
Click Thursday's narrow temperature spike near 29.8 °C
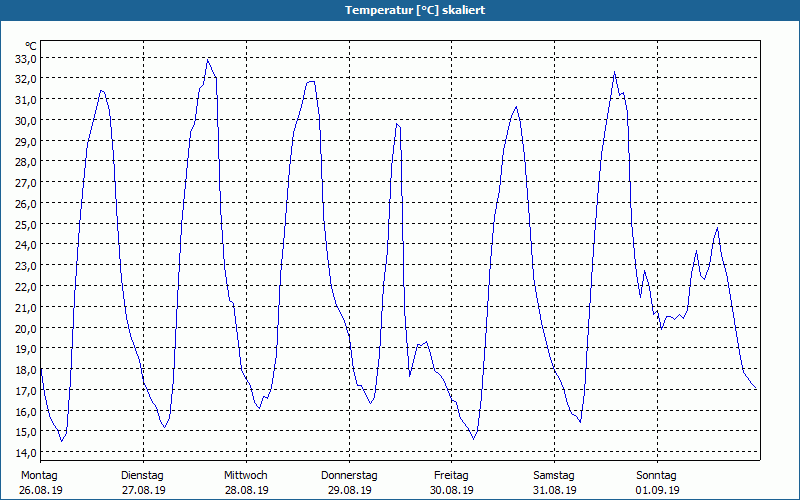tap(397, 124)
